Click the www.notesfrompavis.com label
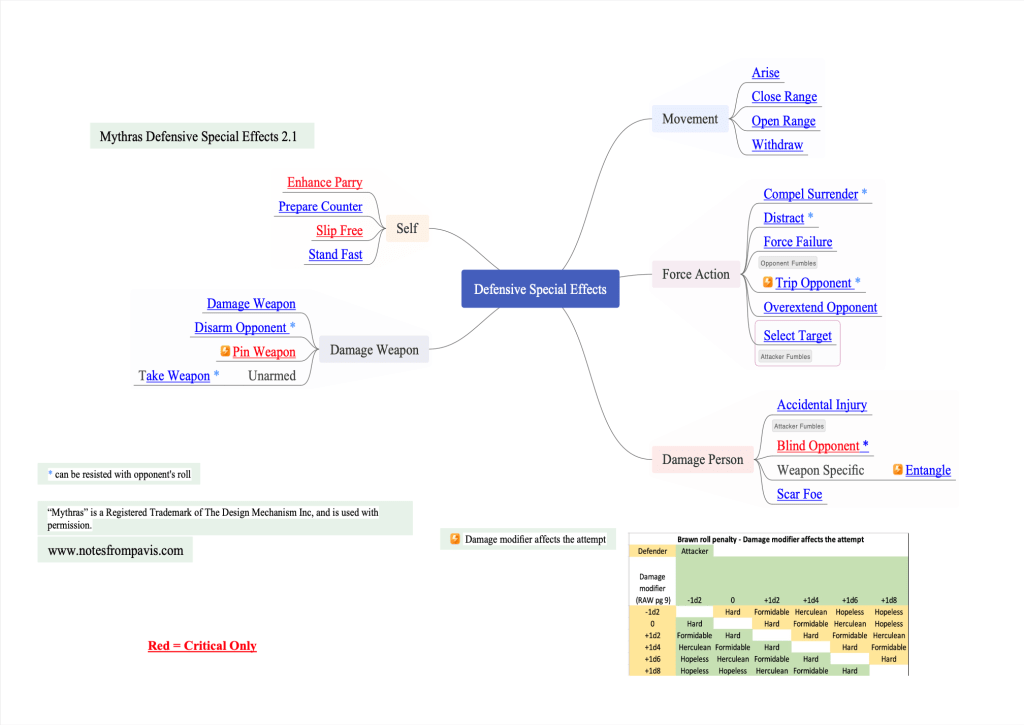The height and width of the screenshot is (725, 1024). (x=116, y=550)
